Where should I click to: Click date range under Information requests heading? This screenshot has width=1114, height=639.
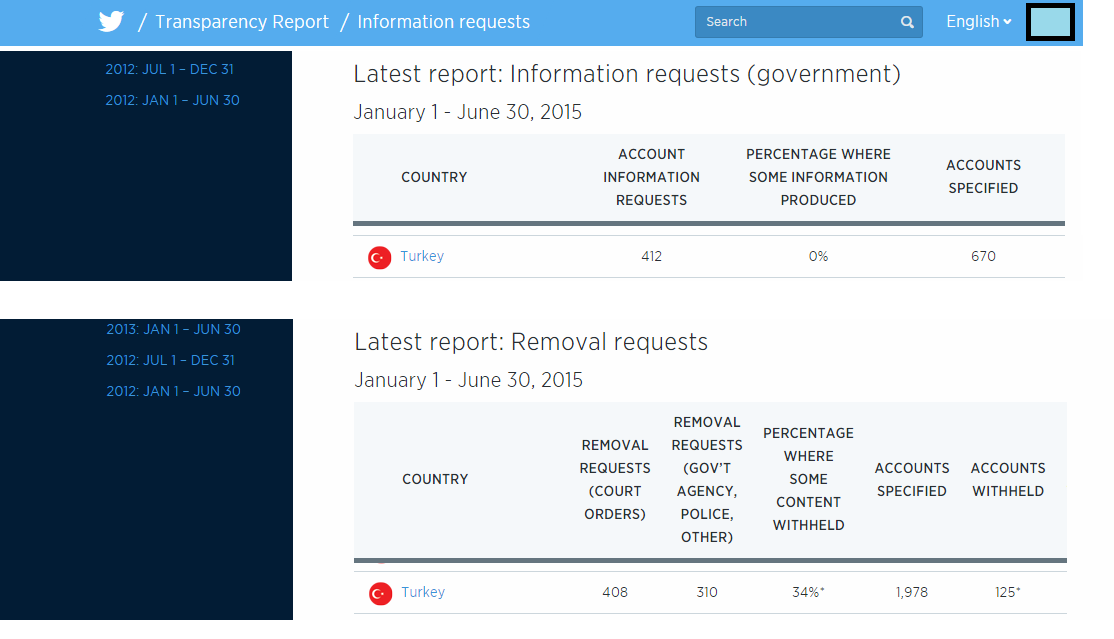coord(467,112)
